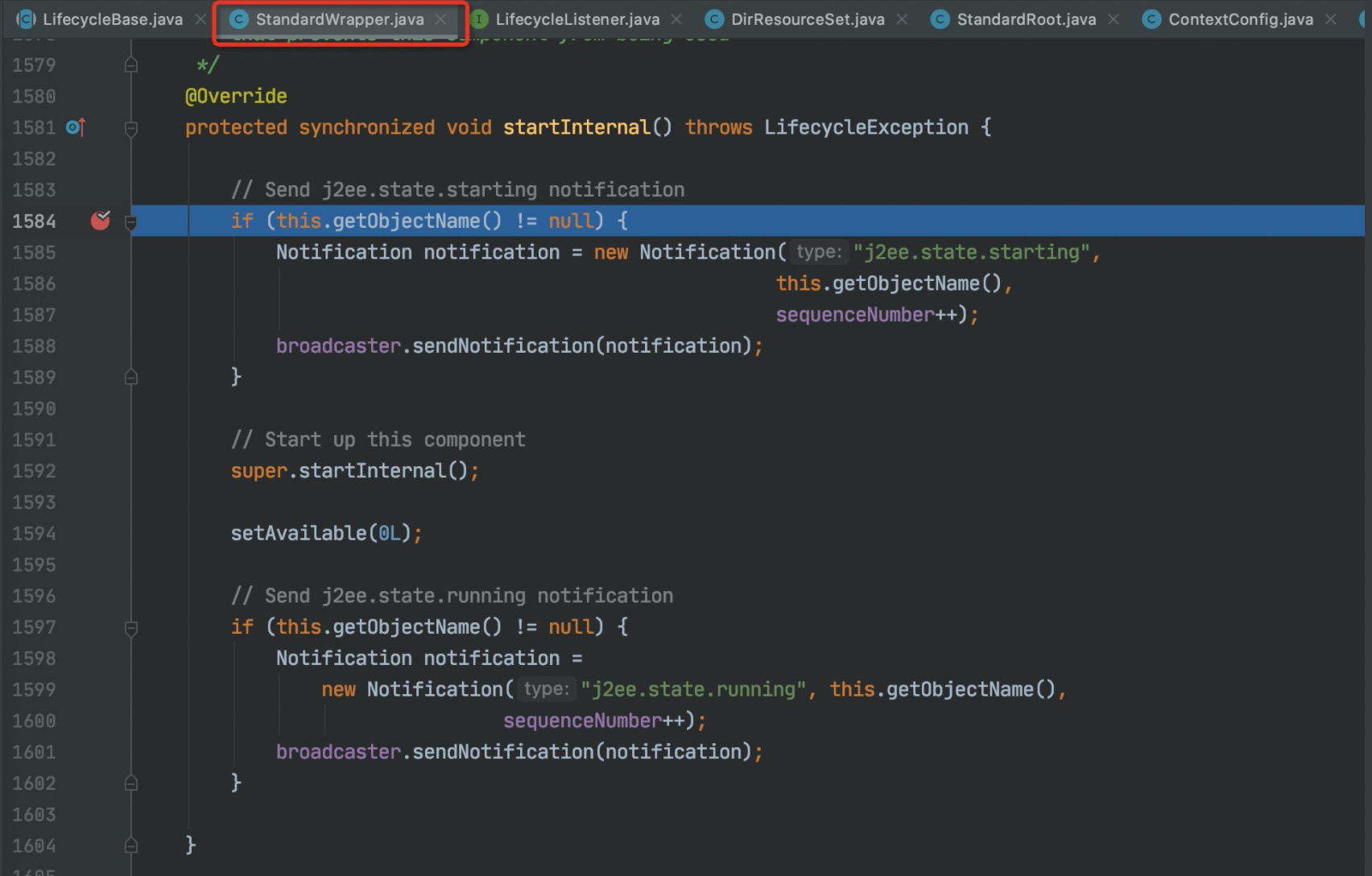The image size is (1372, 876).
Task: Click the 'Send j2ee.state.running notification' comment
Action: [452, 596]
